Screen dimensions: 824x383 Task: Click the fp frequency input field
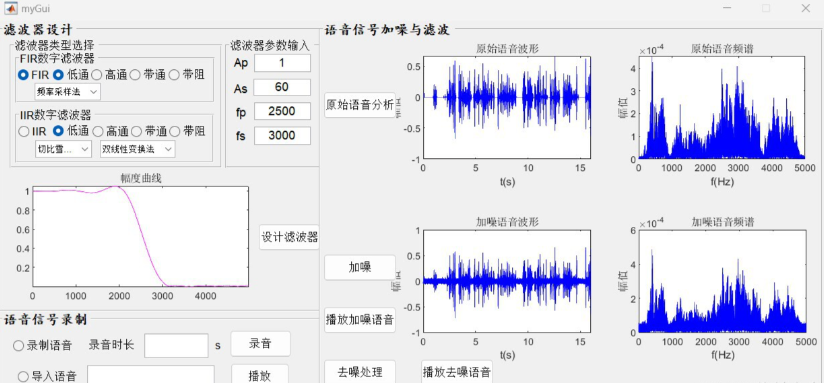(282, 111)
